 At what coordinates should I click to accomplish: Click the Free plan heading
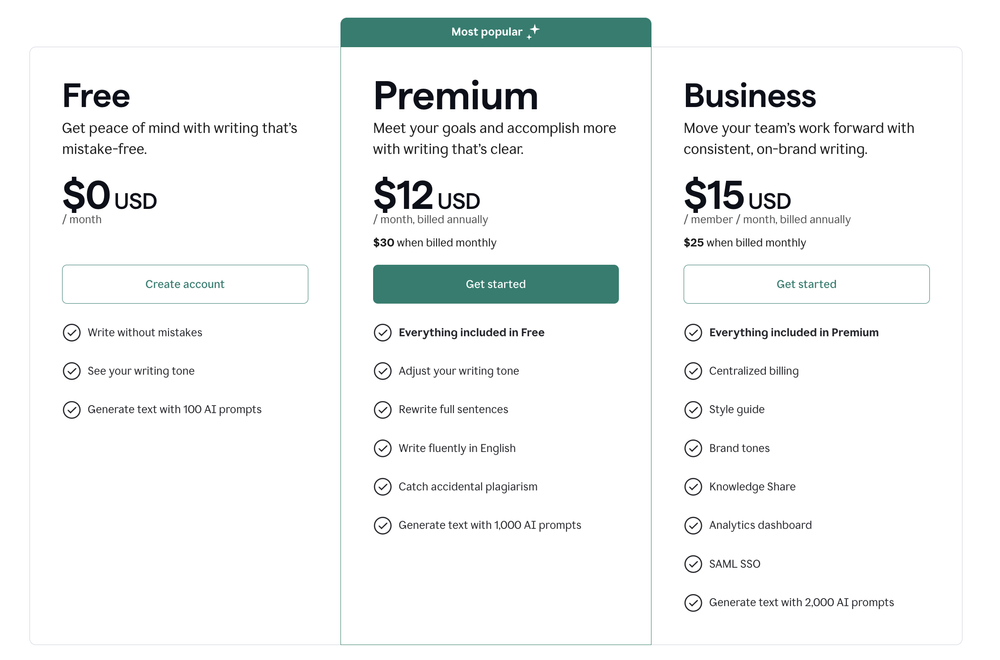[96, 96]
